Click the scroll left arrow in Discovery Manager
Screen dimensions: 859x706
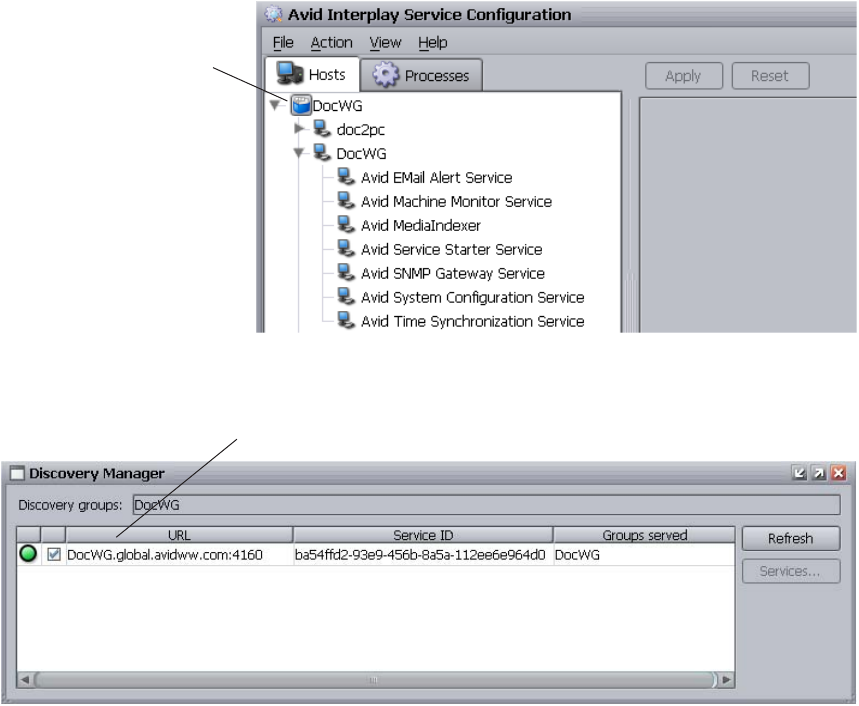25,680
